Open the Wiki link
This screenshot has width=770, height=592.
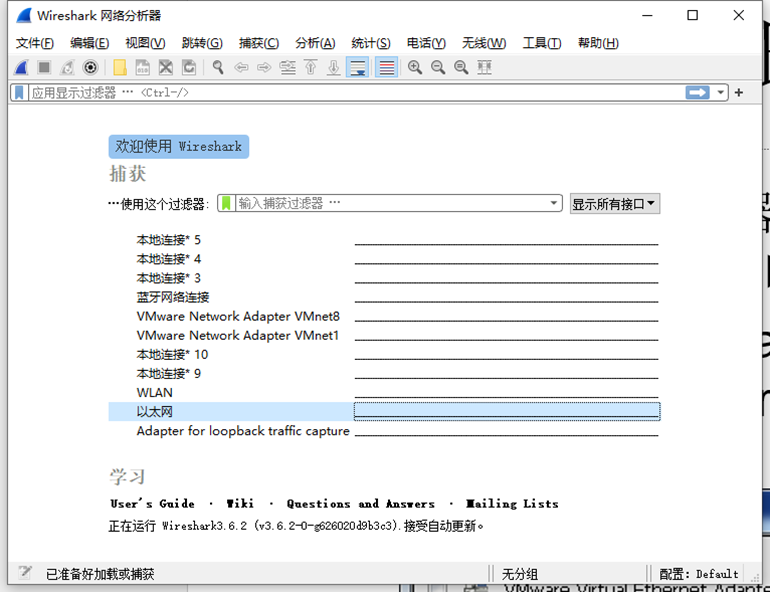240,504
